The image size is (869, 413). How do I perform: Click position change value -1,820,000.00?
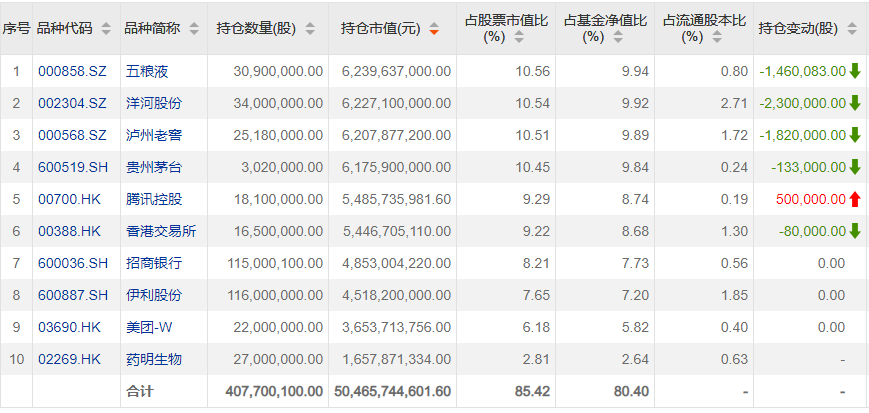(802, 135)
